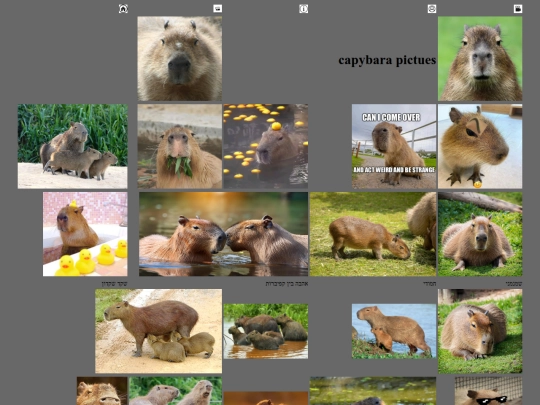The image size is (540, 405).
Task: Click the large fluffy capybara face close-up
Action: click(x=180, y=59)
